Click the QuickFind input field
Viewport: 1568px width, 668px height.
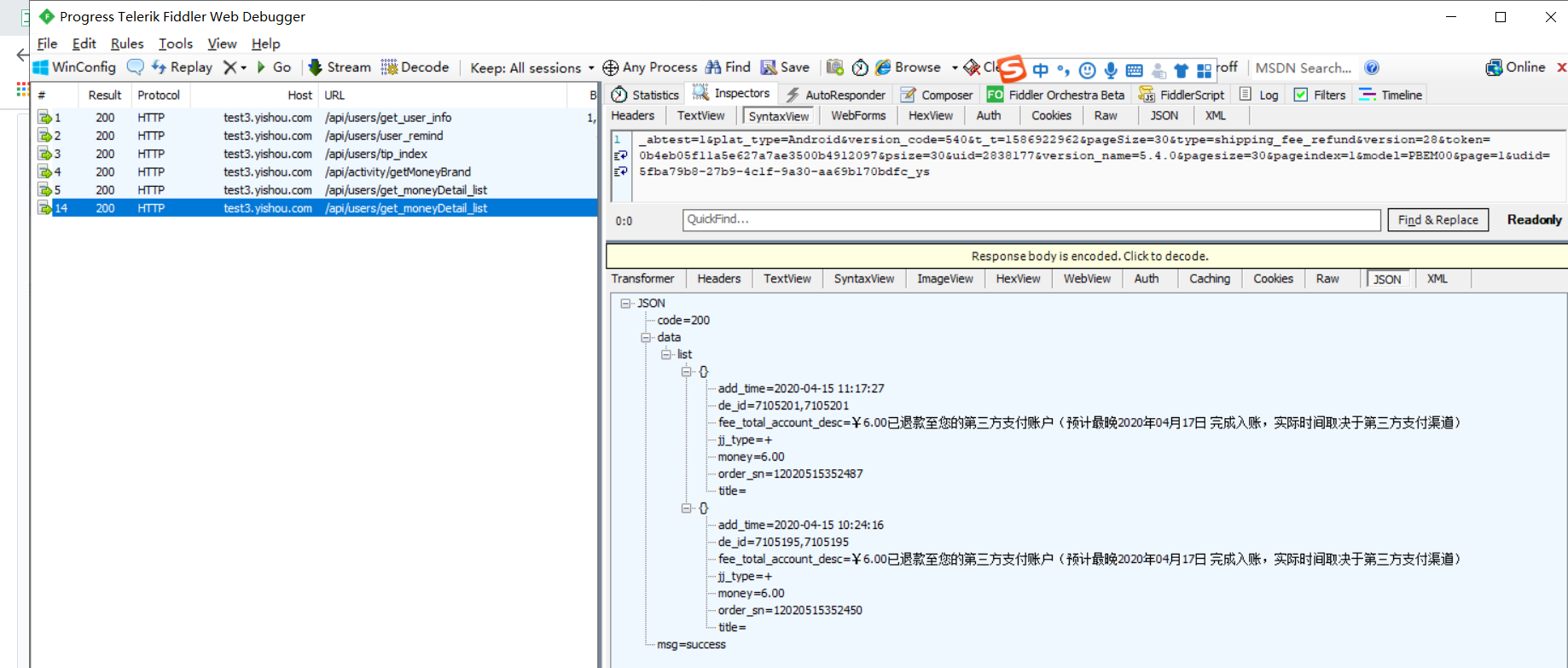[1031, 219]
